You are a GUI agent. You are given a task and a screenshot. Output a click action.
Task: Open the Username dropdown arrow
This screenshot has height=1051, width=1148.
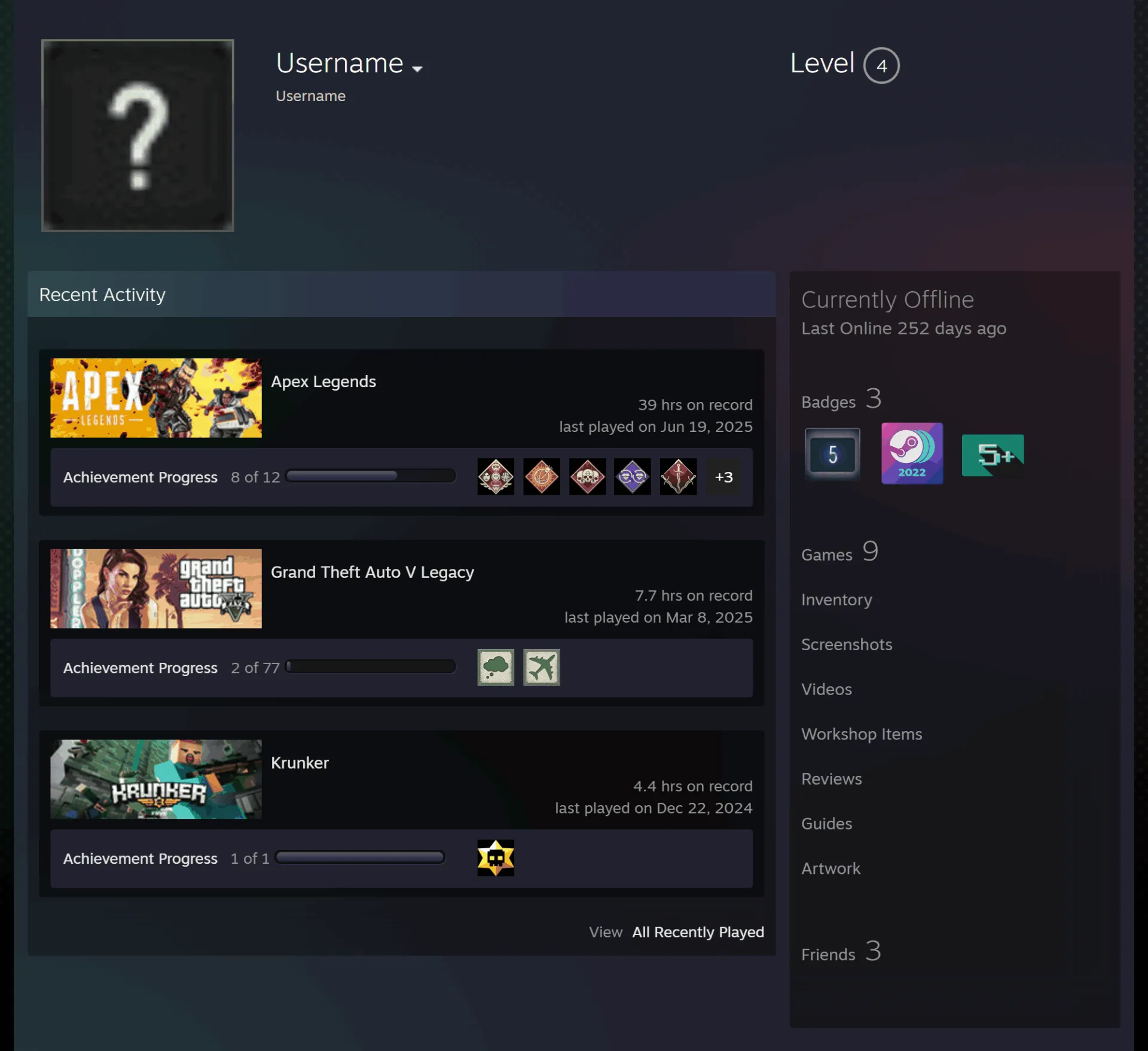tap(417, 69)
